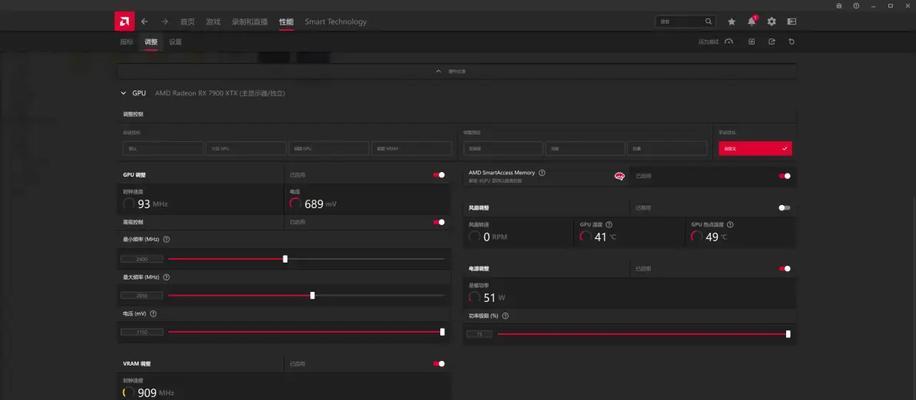This screenshot has width=916, height=400.
Task: Click the import profile icon
Action: coord(752,42)
